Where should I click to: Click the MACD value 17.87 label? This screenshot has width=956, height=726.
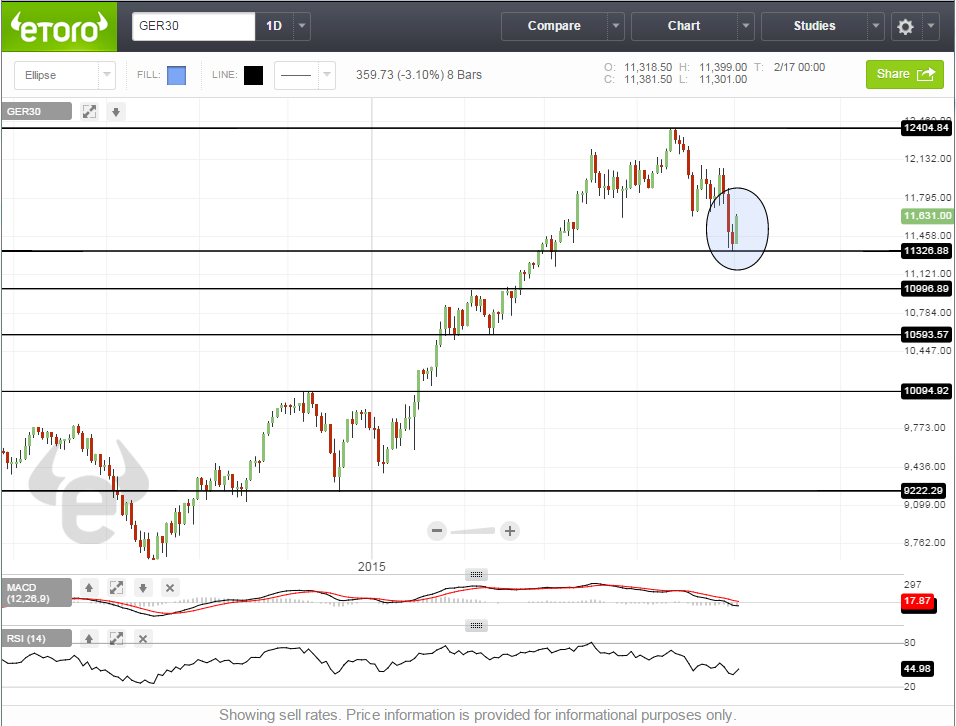(918, 601)
